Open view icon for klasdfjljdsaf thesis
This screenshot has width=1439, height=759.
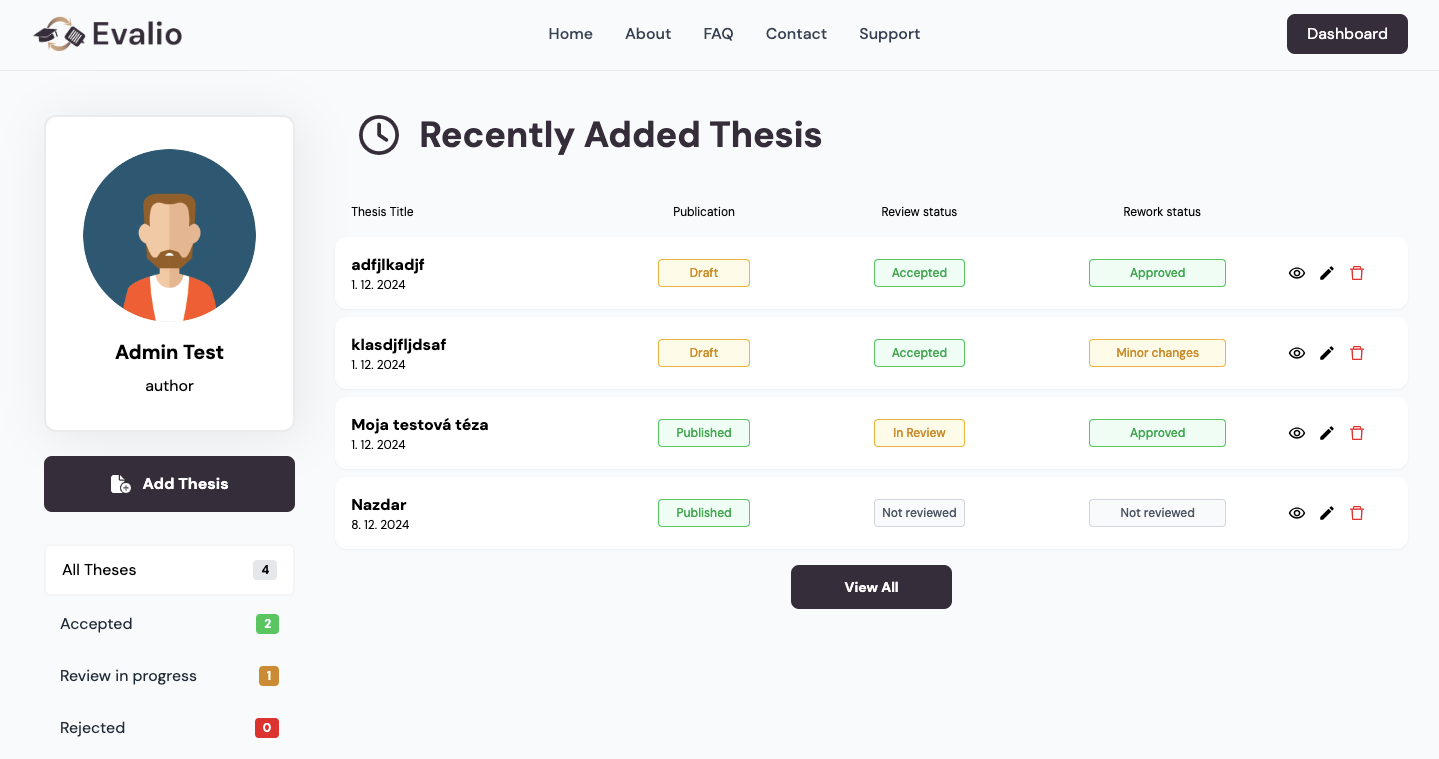1297,353
